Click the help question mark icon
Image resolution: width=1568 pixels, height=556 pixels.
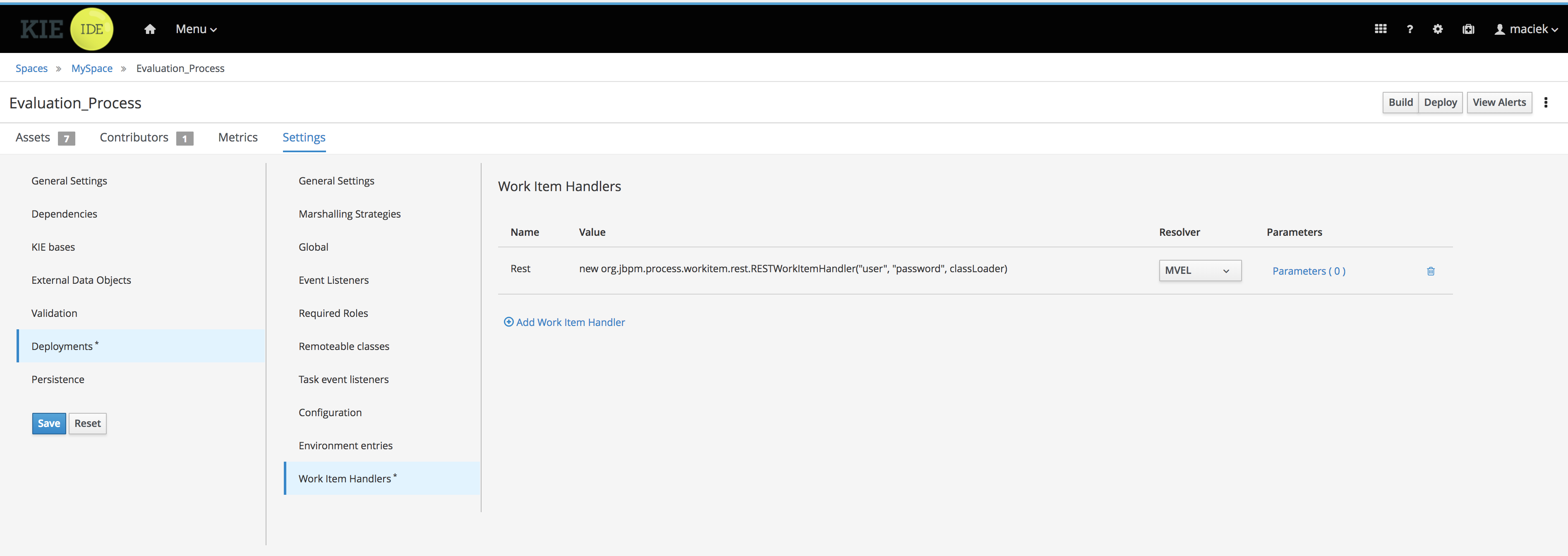1409,29
